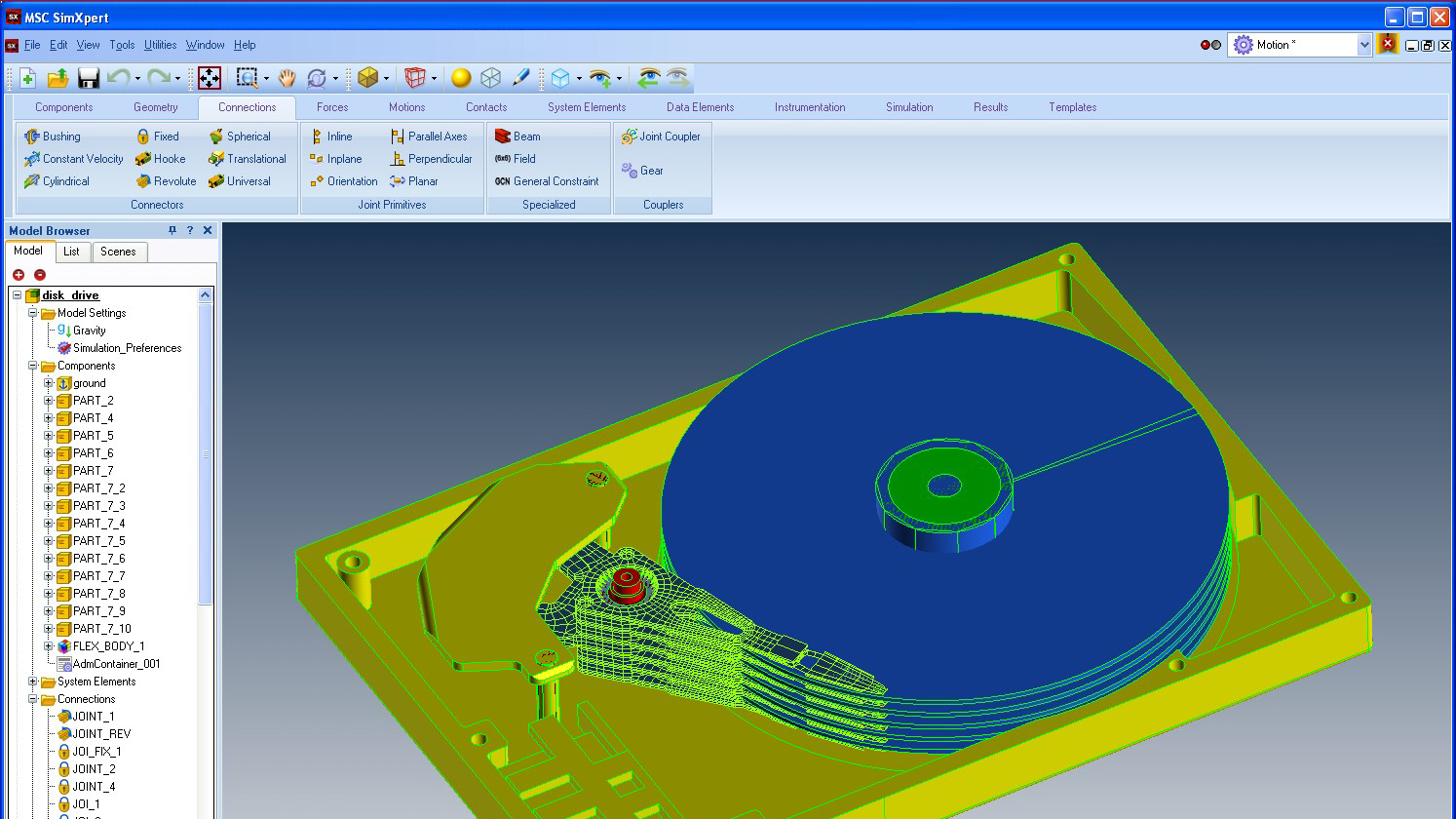
Task: Select the Beam specialized connection
Action: 517,136
